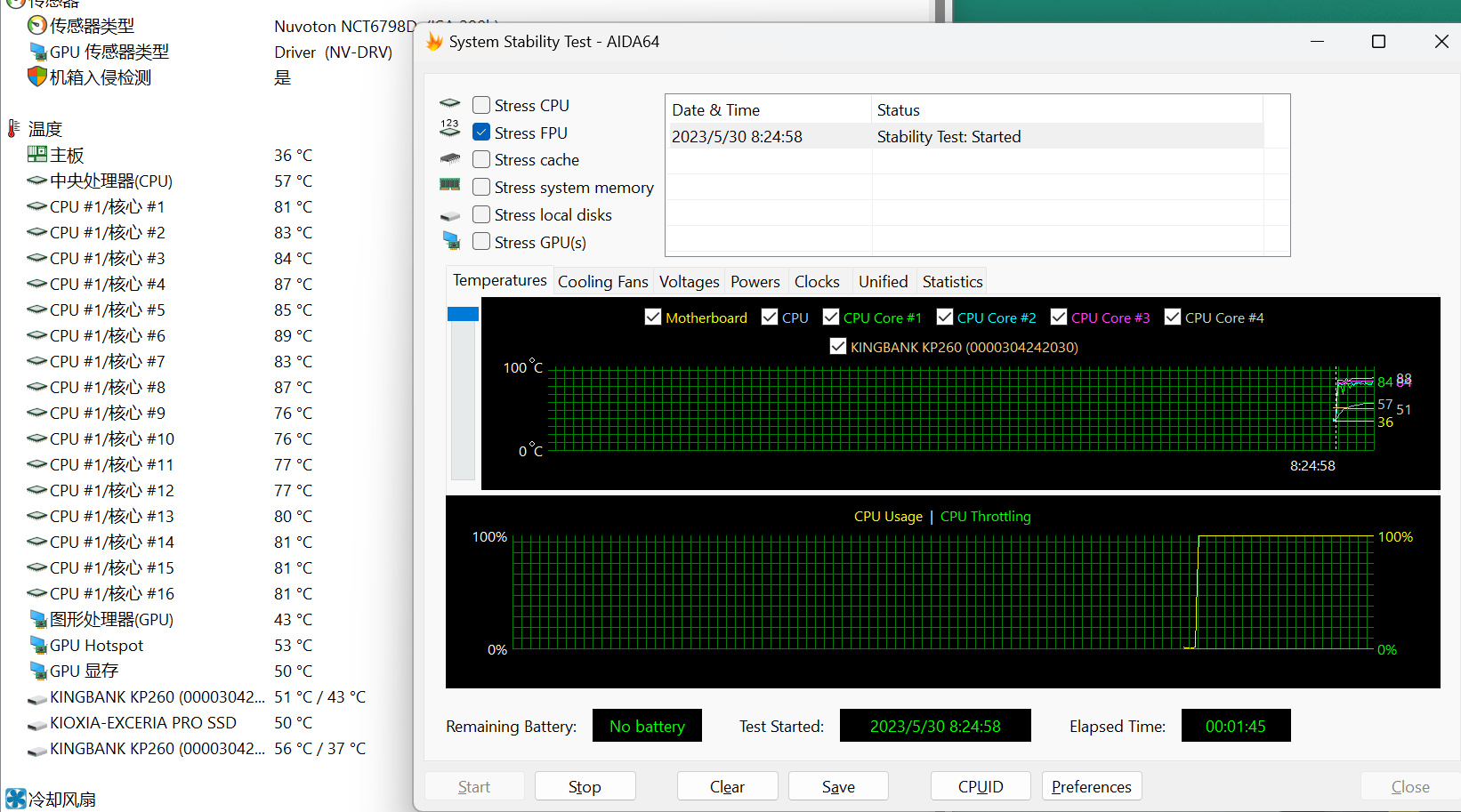Stop the stability test

[585, 786]
